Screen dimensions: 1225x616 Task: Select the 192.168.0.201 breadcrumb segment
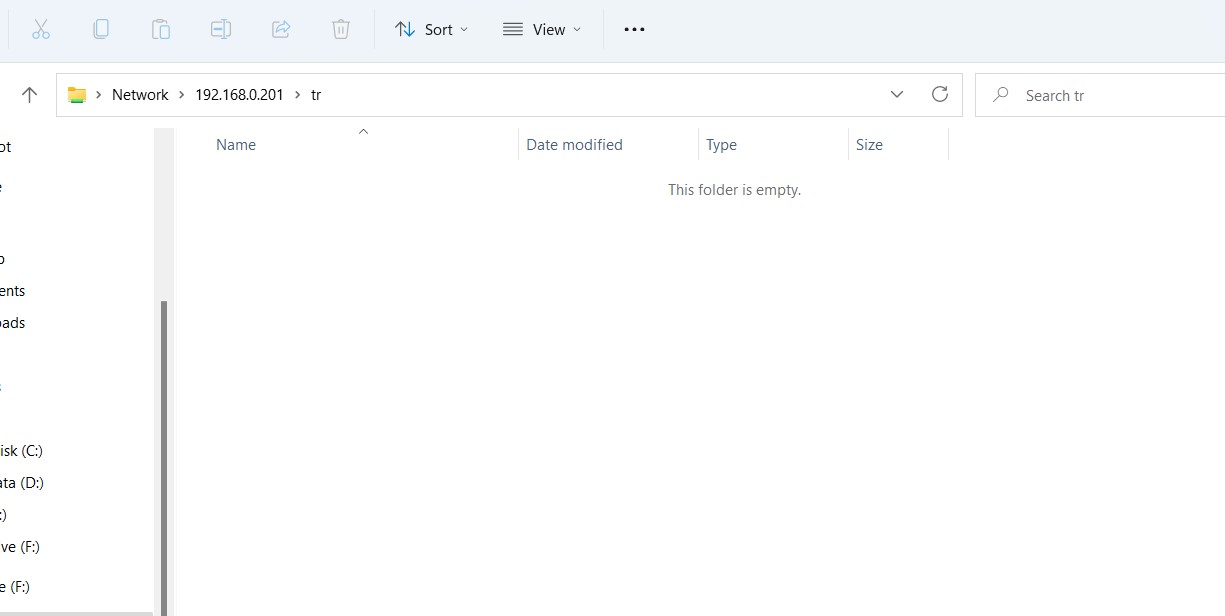[239, 95]
